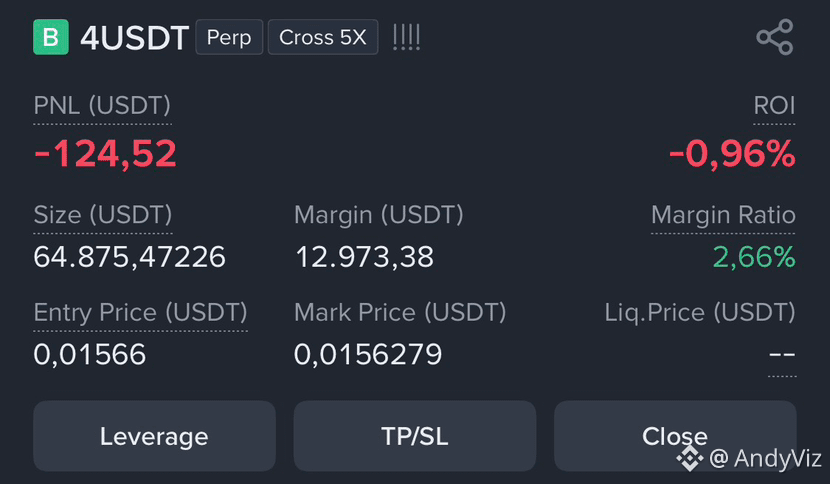Close the 4USDT position
The image size is (830, 484).
click(675, 436)
